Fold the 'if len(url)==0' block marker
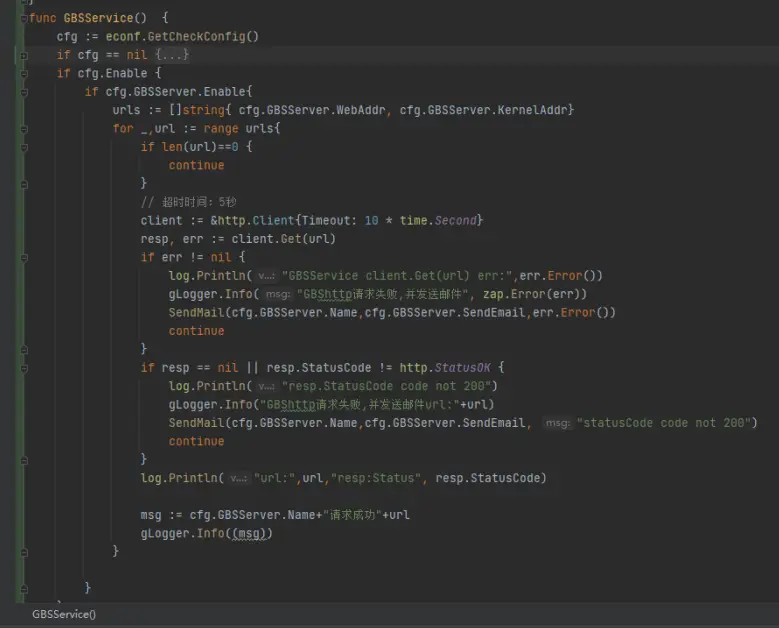Image resolution: width=779 pixels, height=628 pixels. tap(22, 147)
